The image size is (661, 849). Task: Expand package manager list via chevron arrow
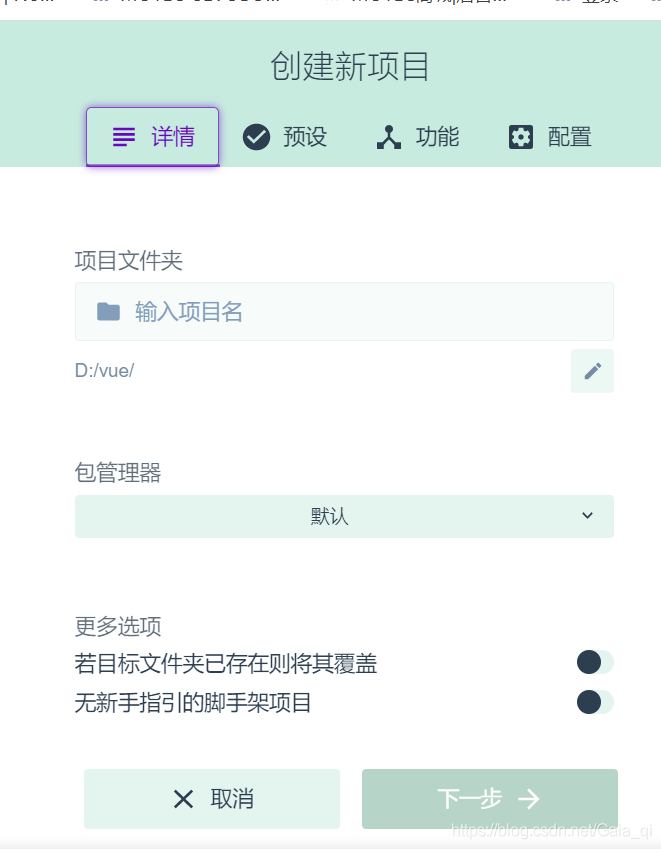click(x=587, y=516)
